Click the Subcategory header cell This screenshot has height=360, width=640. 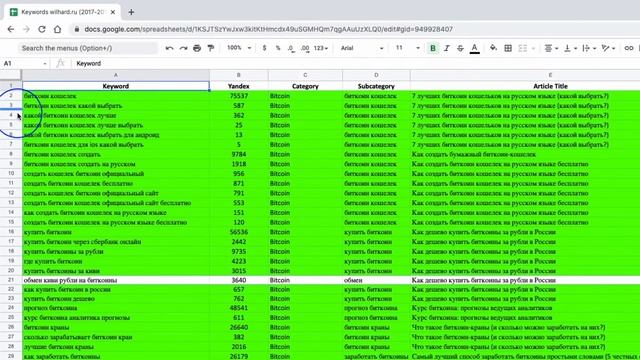(x=376, y=86)
